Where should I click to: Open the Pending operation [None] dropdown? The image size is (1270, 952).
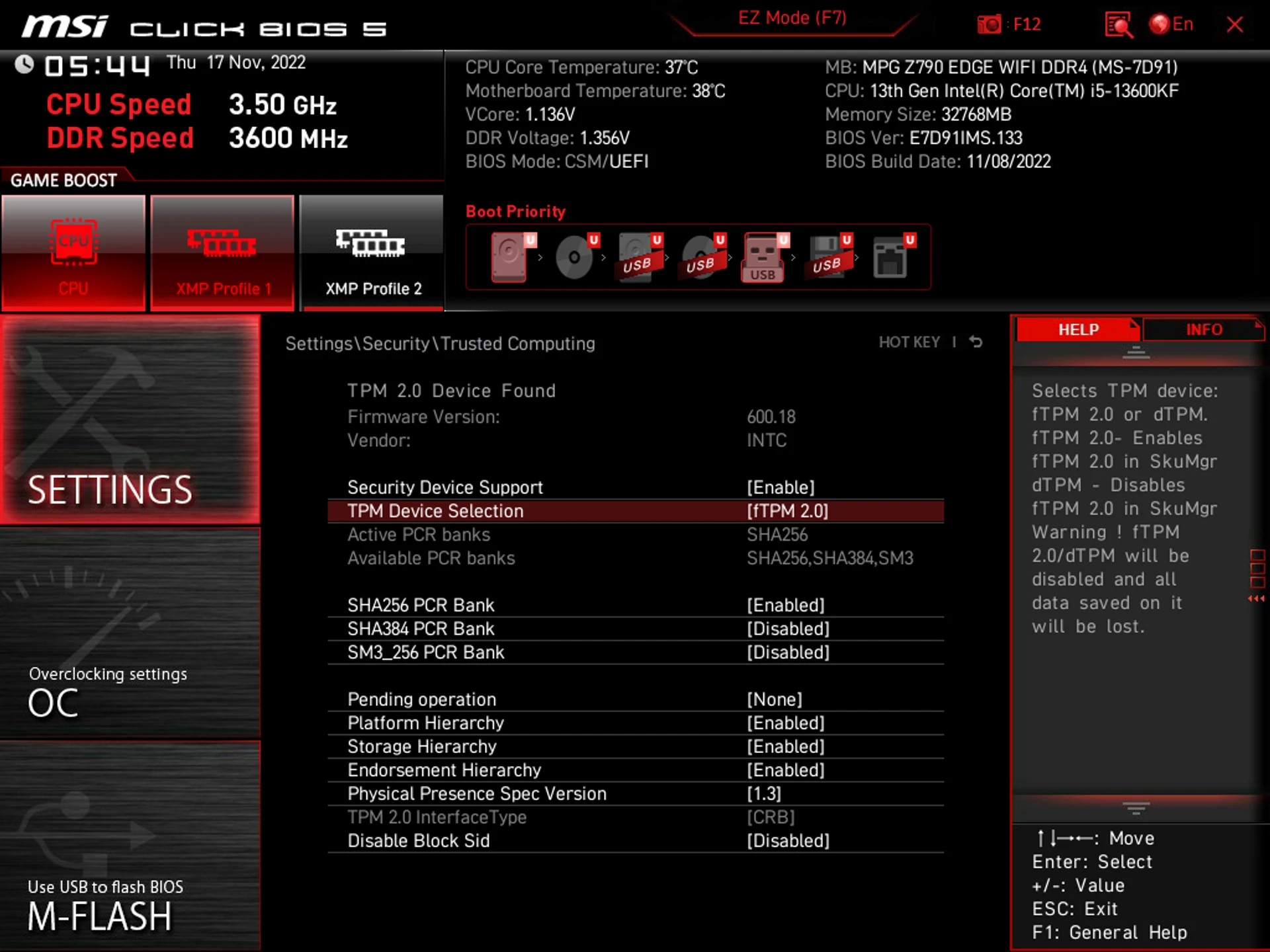636,699
